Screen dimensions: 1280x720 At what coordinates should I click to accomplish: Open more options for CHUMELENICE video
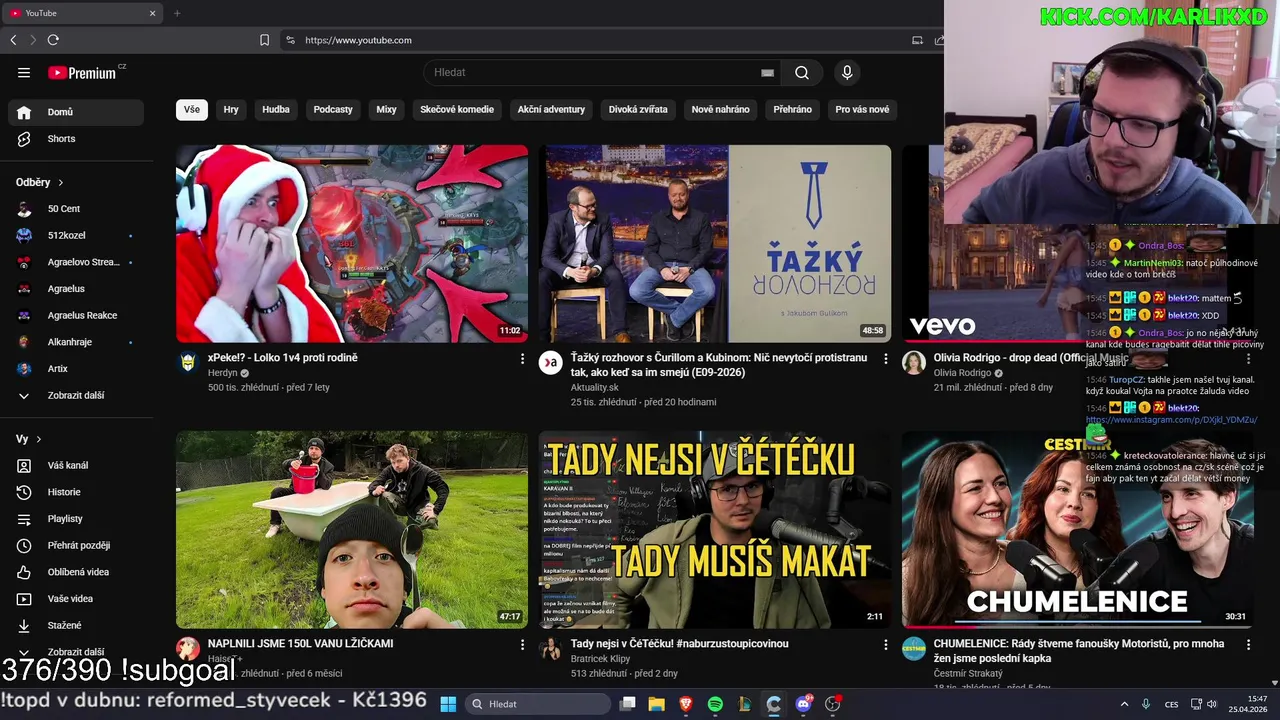click(1248, 645)
